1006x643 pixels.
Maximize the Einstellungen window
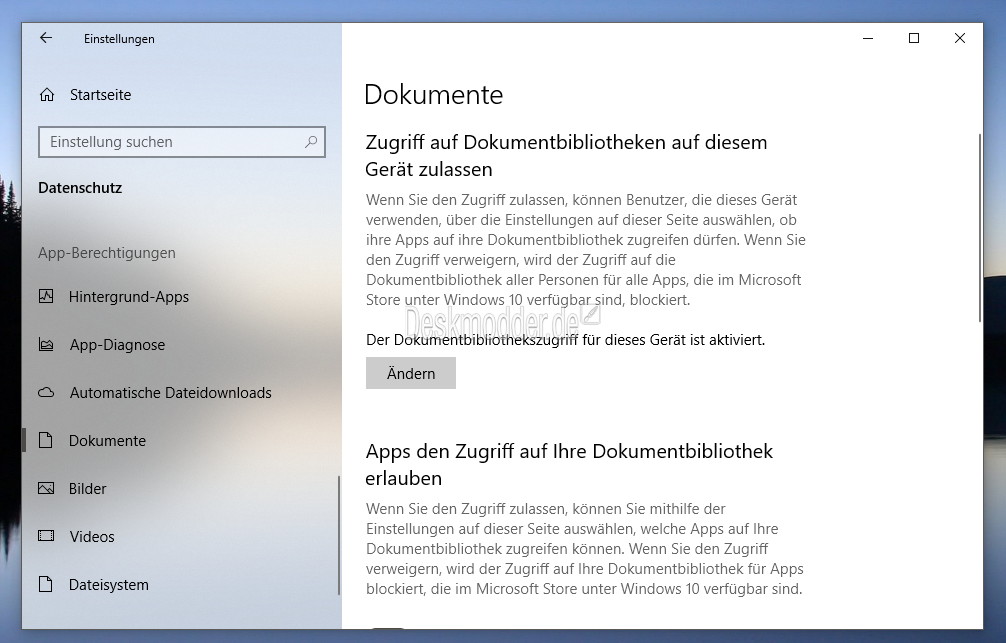914,39
